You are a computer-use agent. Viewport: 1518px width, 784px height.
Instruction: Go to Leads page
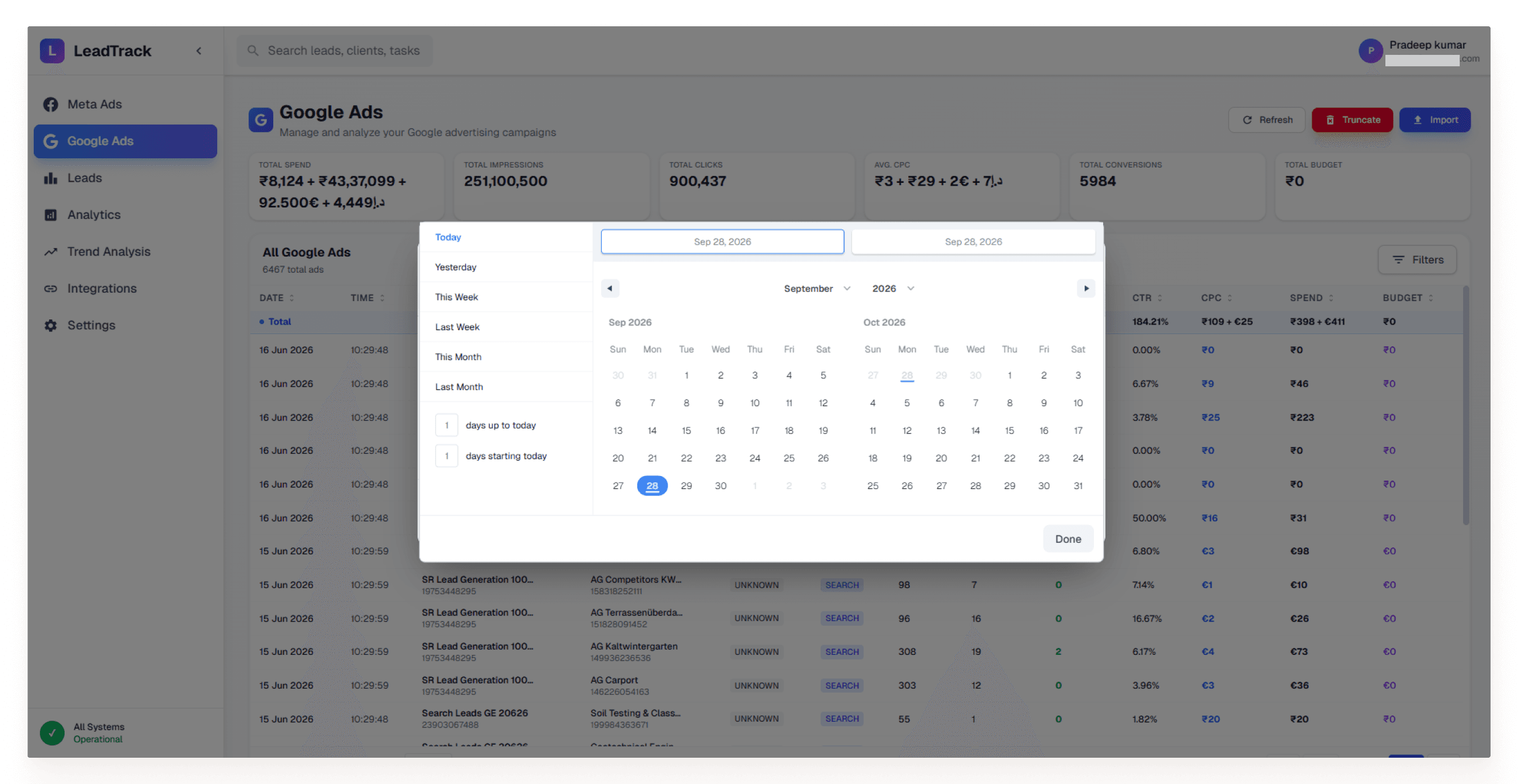pos(125,178)
